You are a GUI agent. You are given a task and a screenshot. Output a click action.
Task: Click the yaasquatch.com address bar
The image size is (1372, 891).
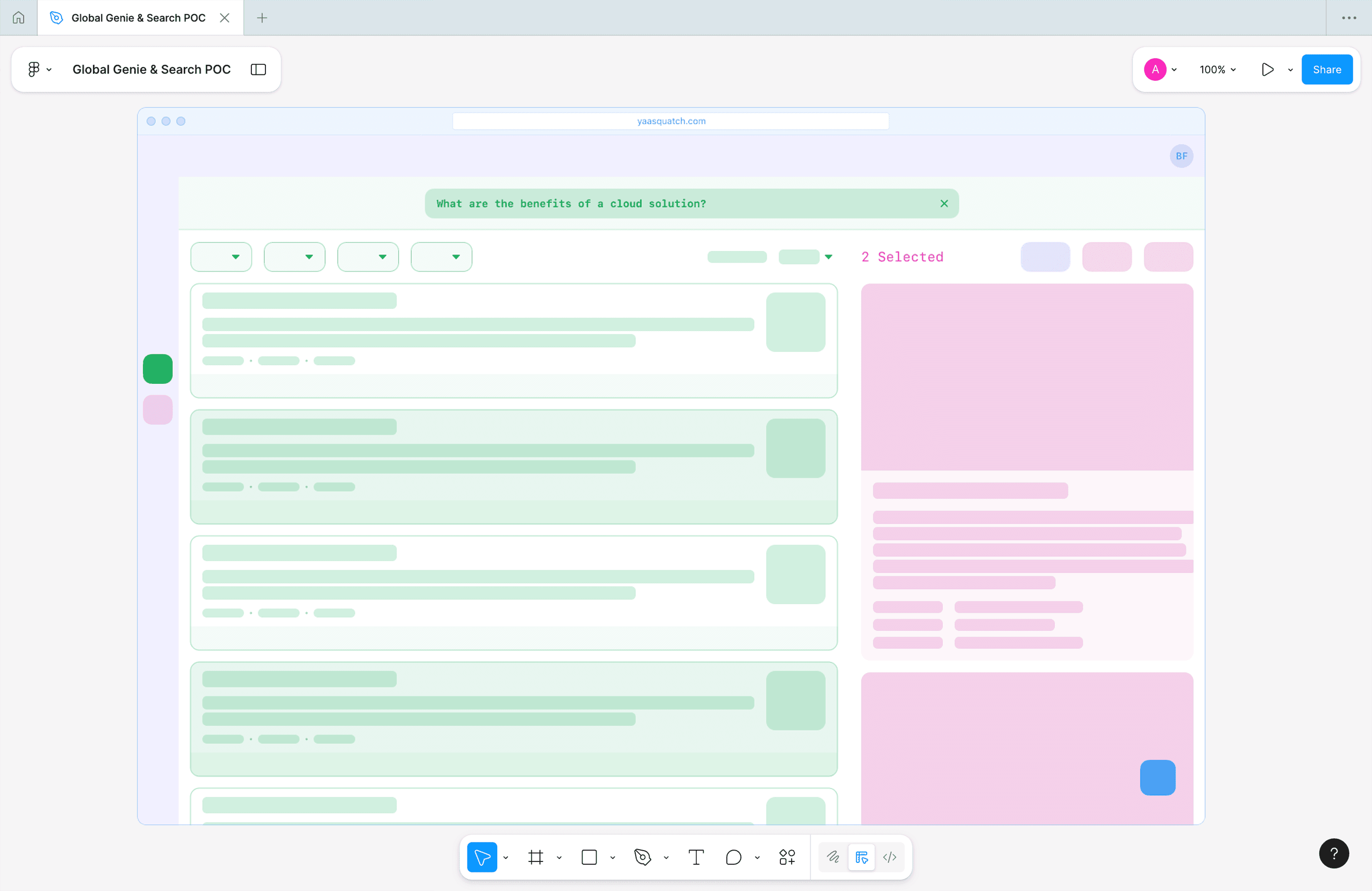click(671, 121)
